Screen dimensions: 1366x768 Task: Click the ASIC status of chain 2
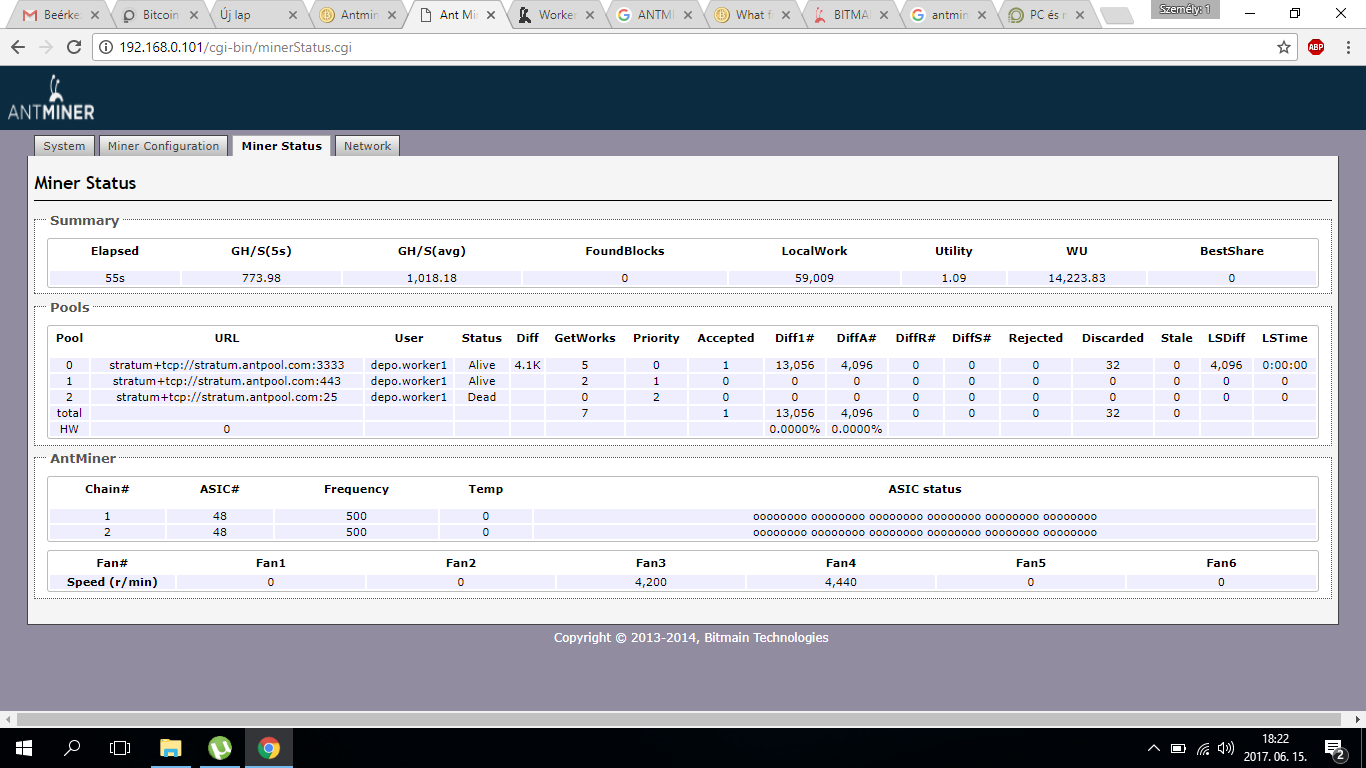point(924,533)
